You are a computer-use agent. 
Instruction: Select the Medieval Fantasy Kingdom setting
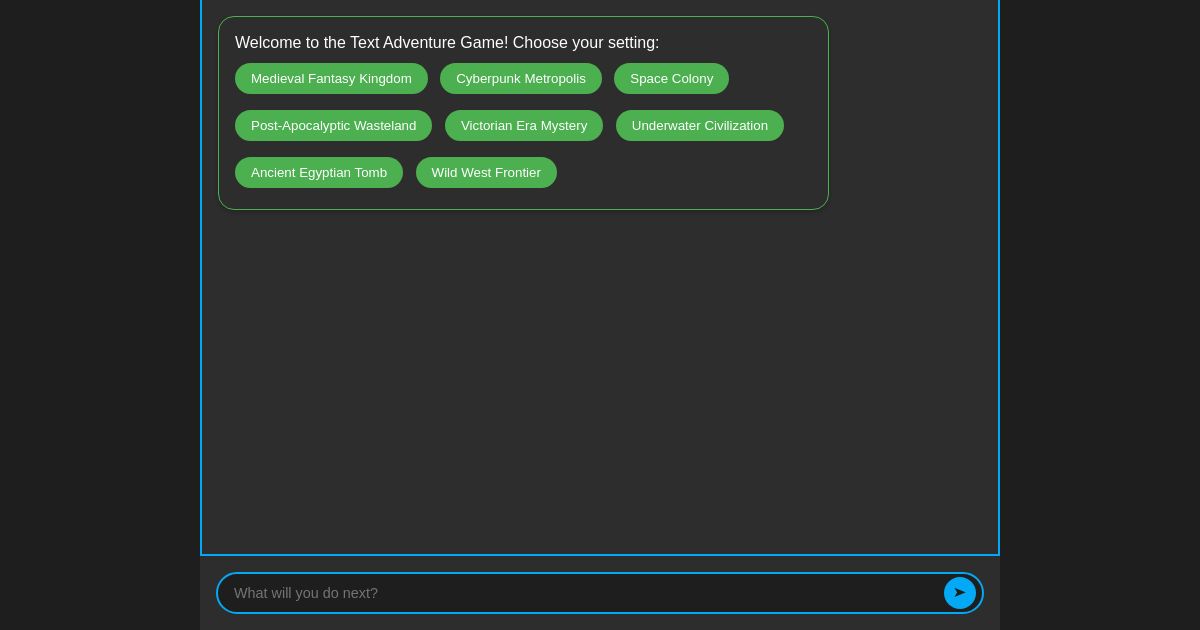click(x=331, y=78)
